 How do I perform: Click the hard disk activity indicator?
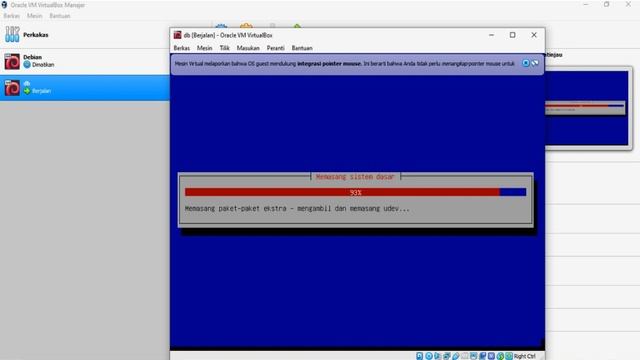[x=420, y=356]
